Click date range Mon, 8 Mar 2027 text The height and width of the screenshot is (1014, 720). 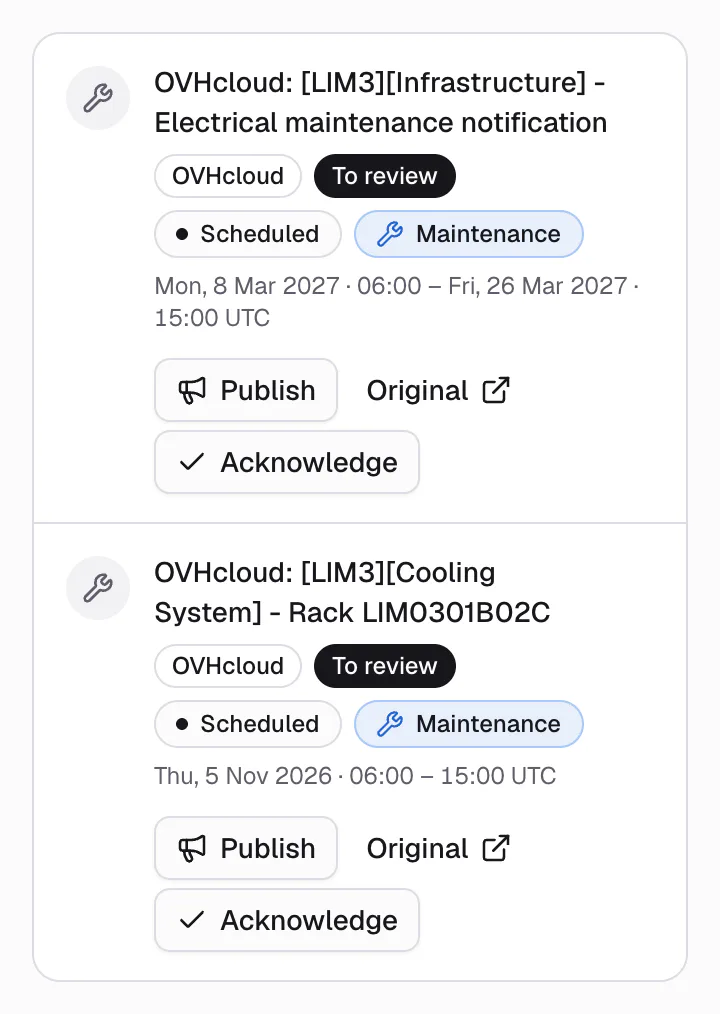tap(396, 301)
